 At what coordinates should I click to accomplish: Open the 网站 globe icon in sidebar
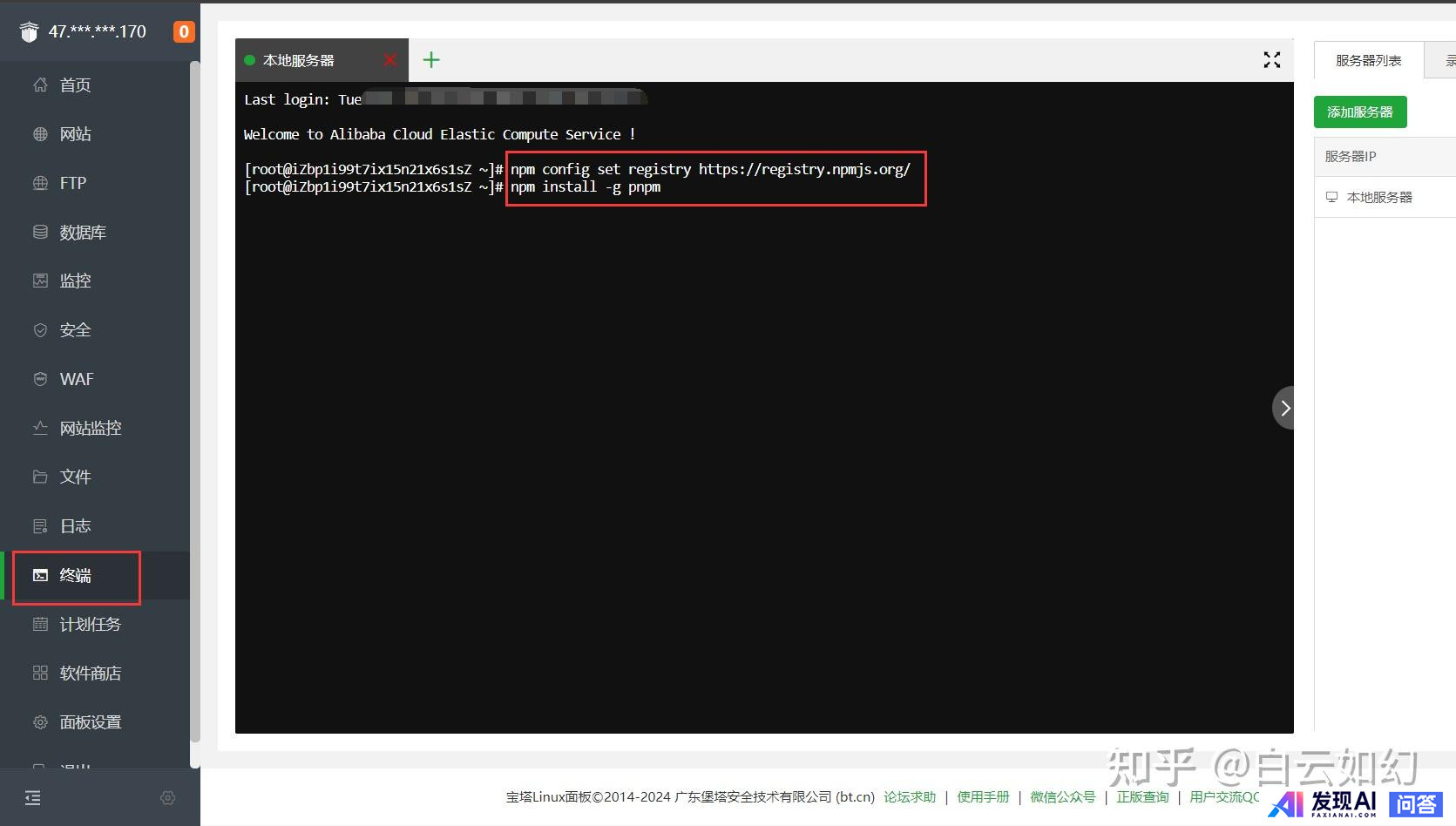coord(40,134)
